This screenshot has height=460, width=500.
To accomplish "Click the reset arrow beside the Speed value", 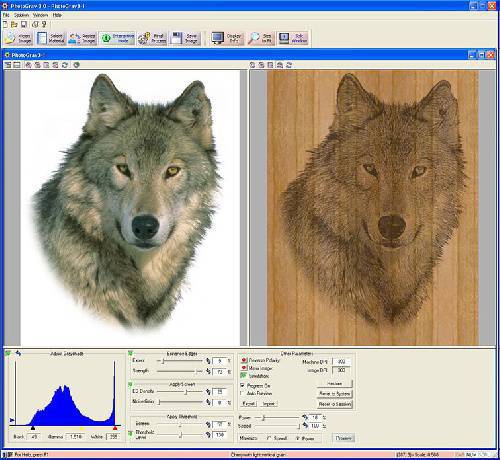I will coord(305,426).
